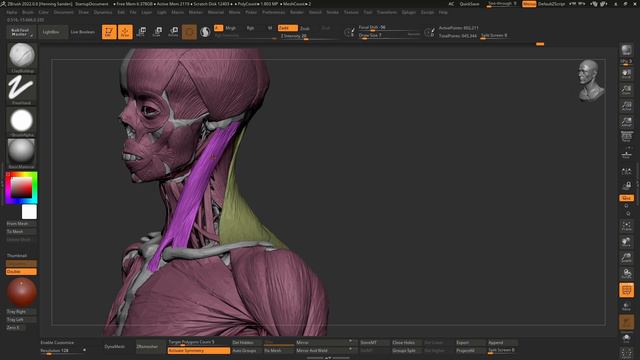640x360 pixels.
Task: Click the Zoom canvas icon
Action: point(626,89)
